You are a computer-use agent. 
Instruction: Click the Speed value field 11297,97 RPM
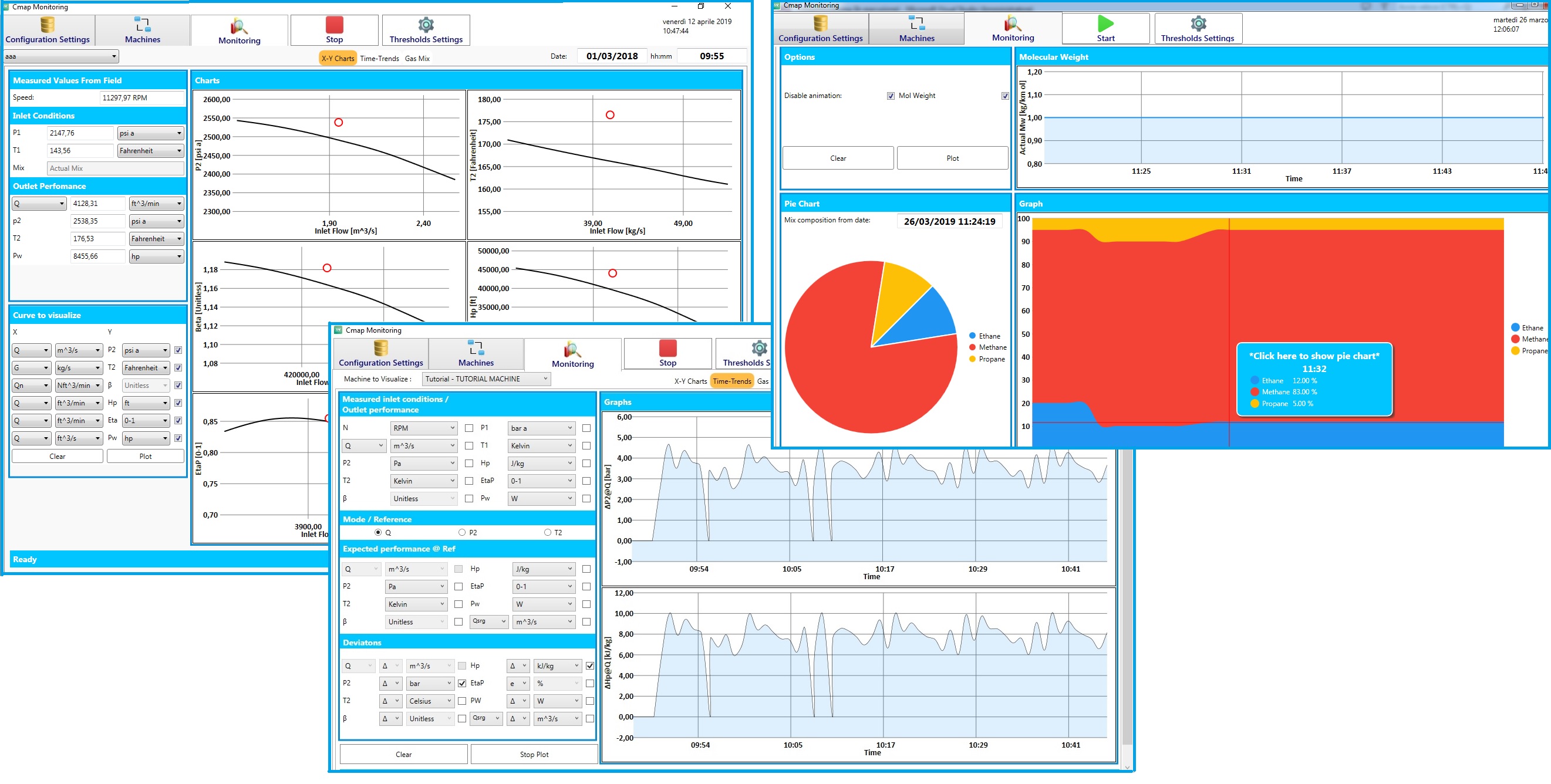pos(142,97)
